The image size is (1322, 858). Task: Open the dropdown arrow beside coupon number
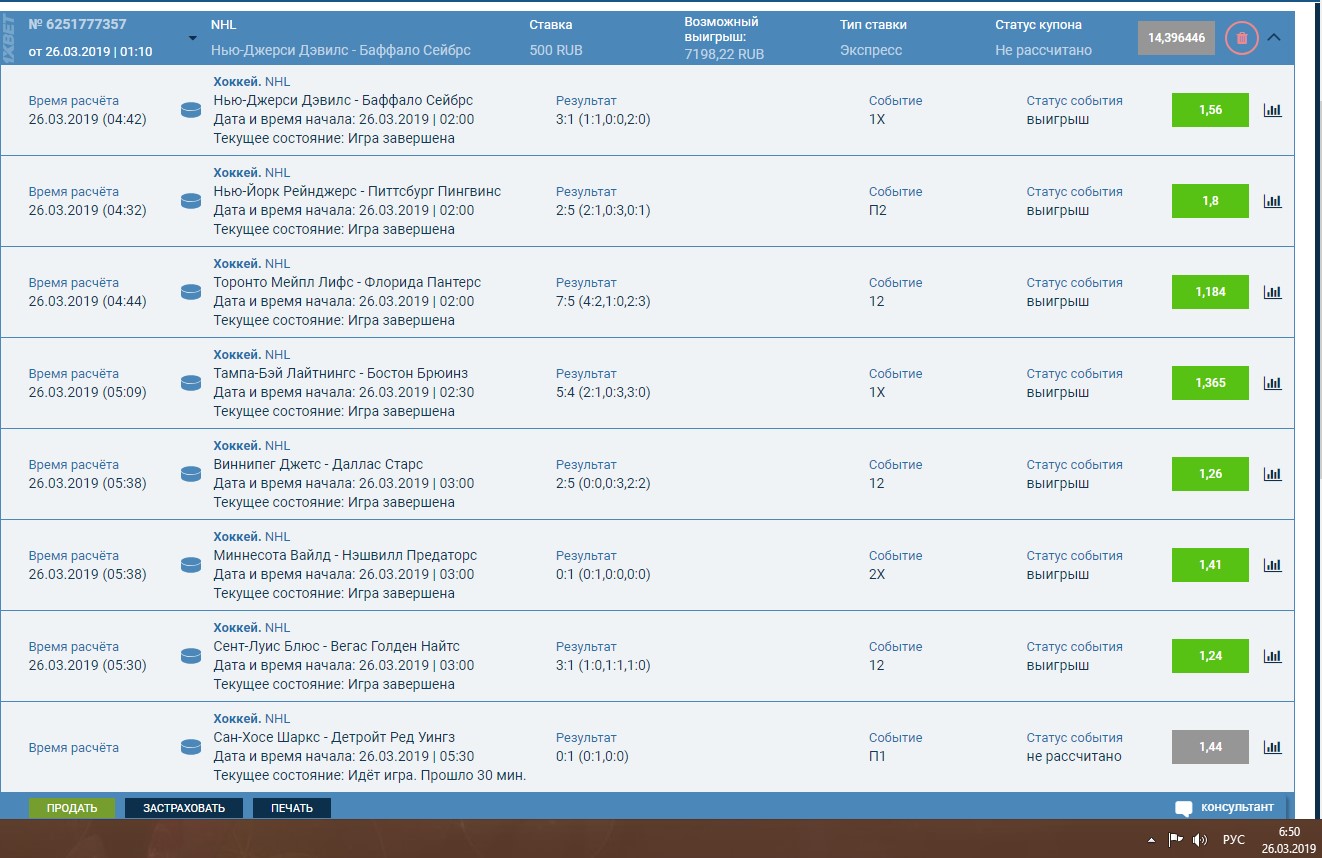(x=193, y=39)
